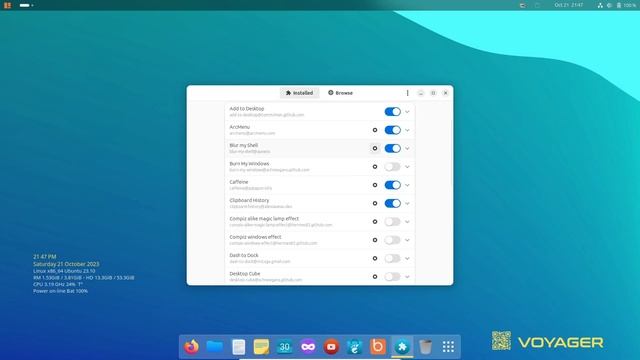640x360 pixels.
Task: Open the Extension Manager three-dot menu
Action: [x=407, y=93]
